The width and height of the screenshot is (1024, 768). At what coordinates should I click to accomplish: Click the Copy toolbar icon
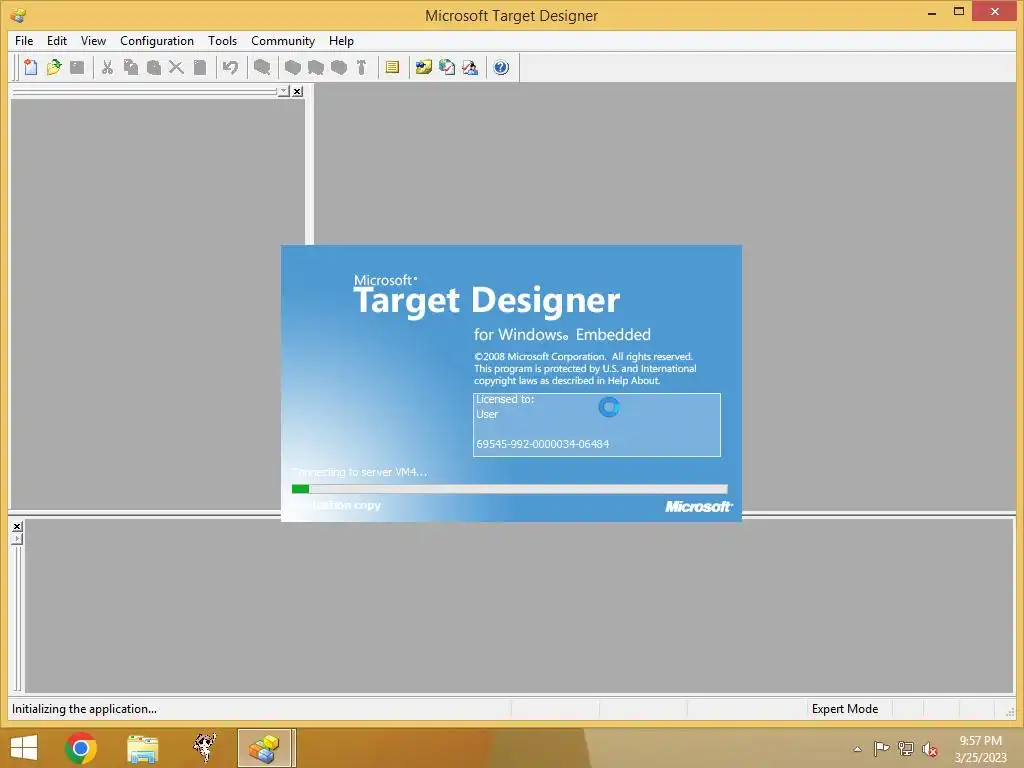[x=131, y=67]
